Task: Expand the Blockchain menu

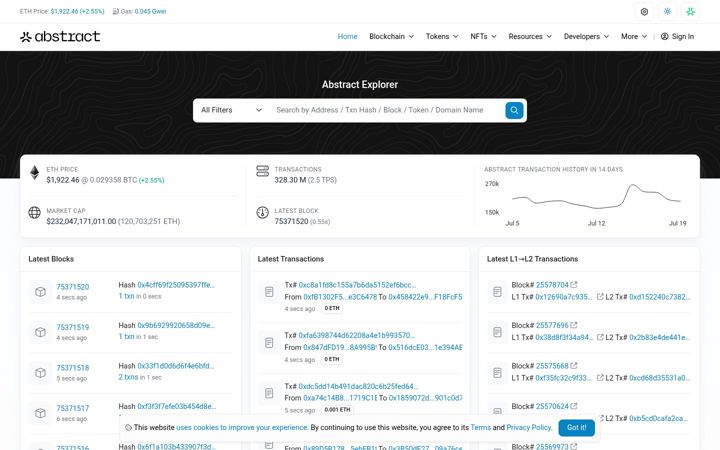Action: (391, 36)
